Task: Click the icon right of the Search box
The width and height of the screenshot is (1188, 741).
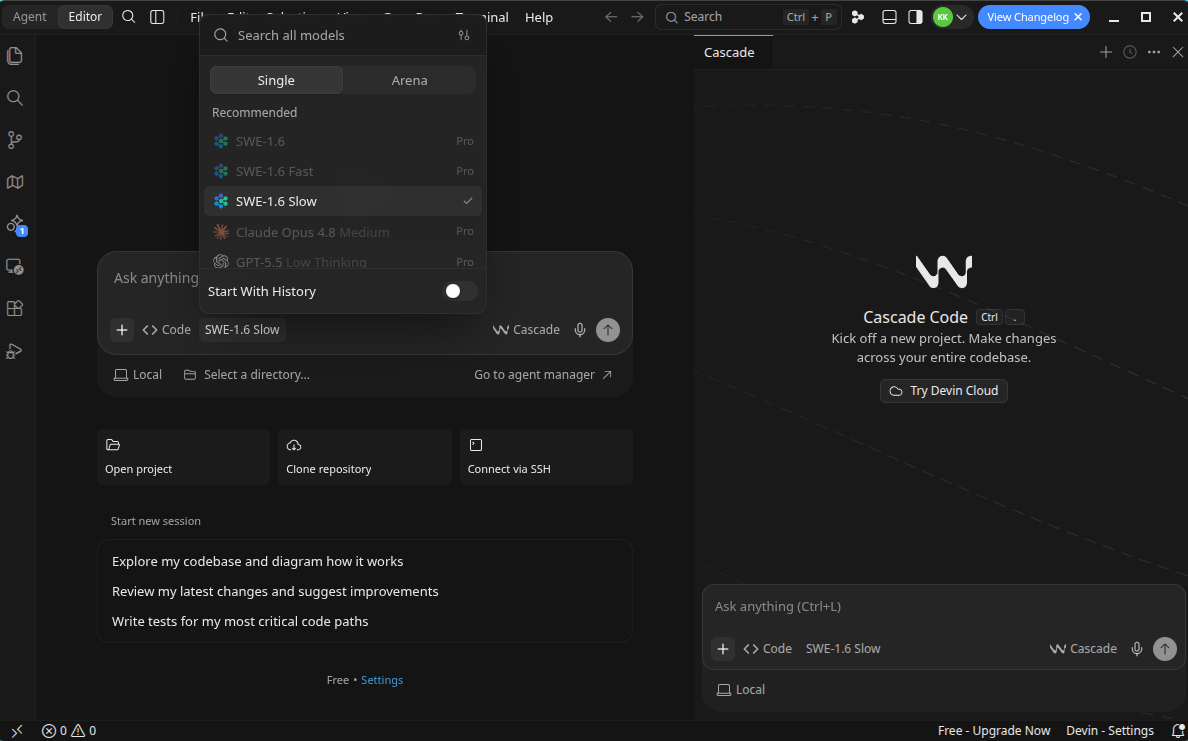Action: (858, 17)
